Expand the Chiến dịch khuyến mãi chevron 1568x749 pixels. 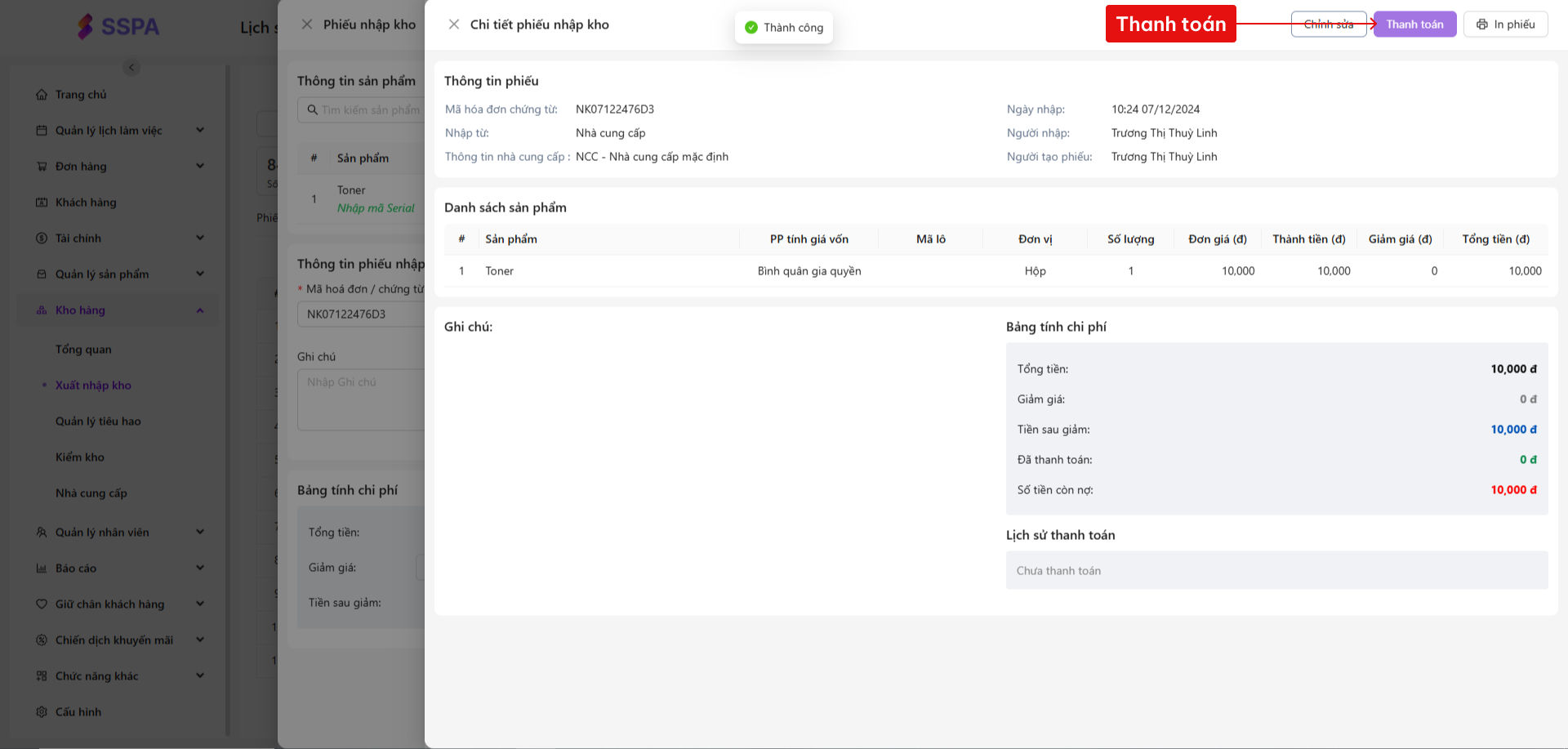tap(200, 640)
